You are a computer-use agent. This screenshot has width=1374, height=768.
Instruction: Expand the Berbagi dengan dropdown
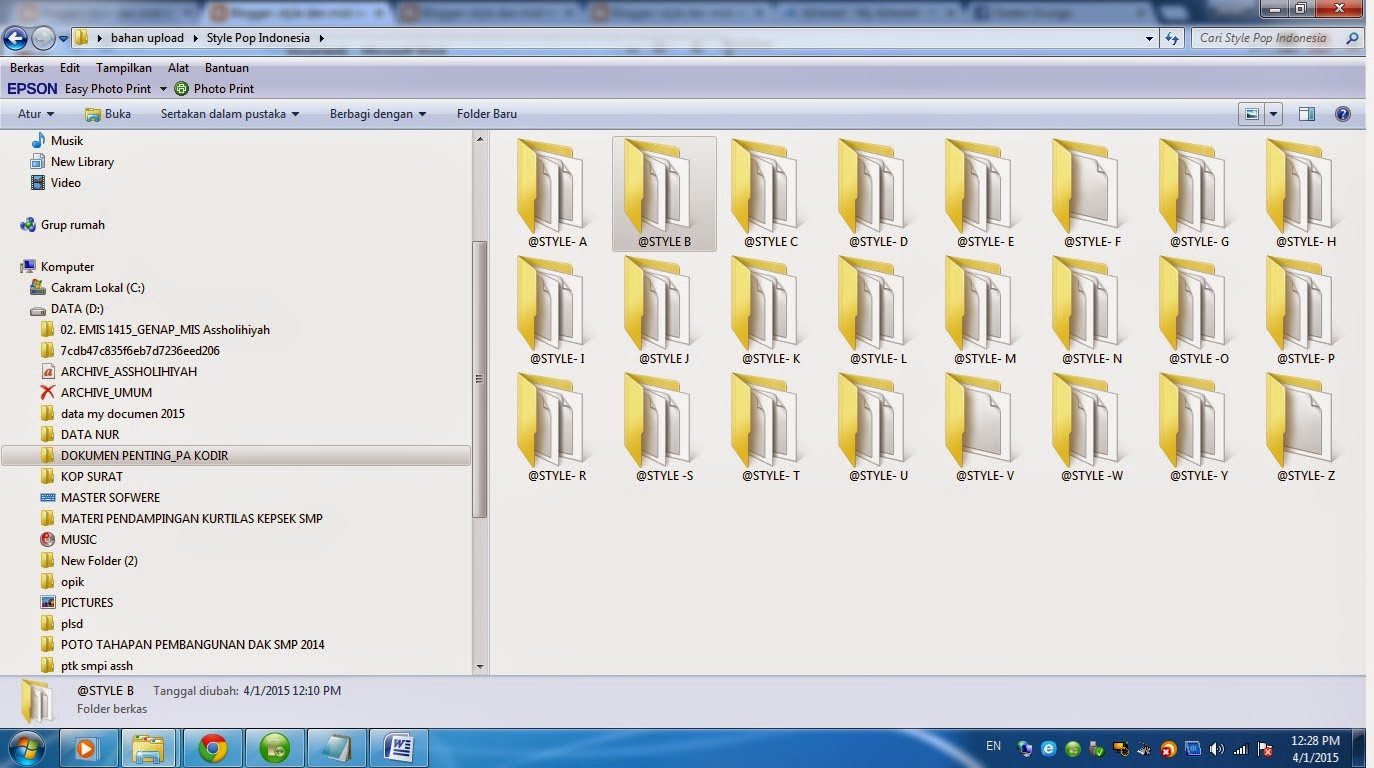point(377,113)
